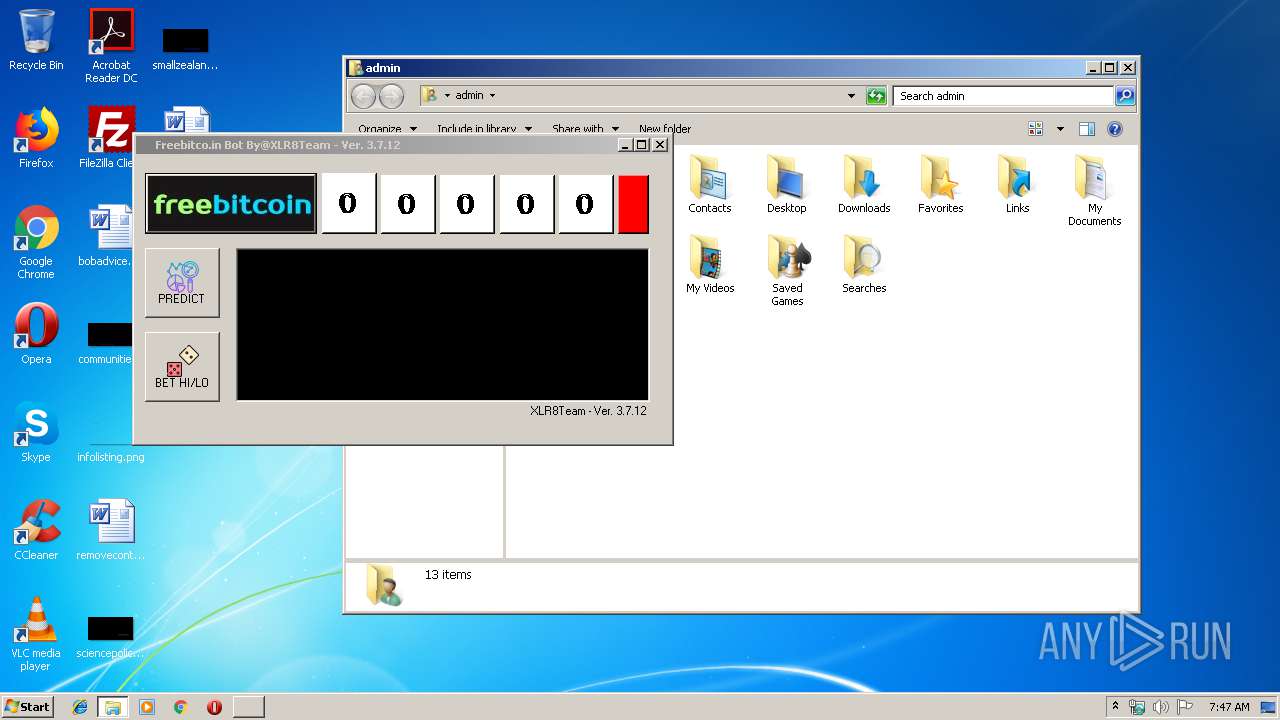Launch Opera from taskbar
Viewport: 1280px width, 720px height.
[214, 707]
